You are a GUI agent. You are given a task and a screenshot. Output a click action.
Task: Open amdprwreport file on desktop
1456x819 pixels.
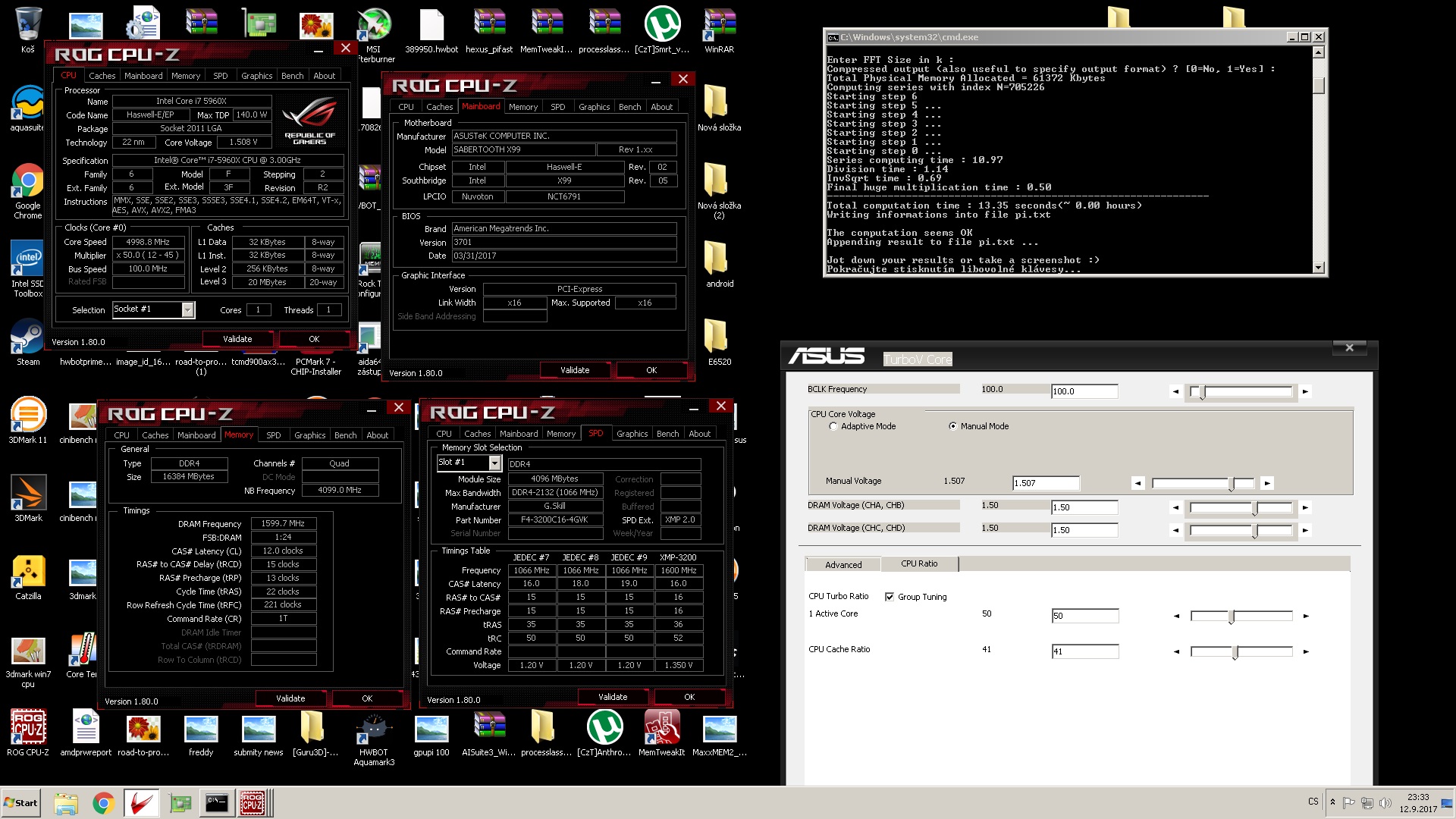86,733
